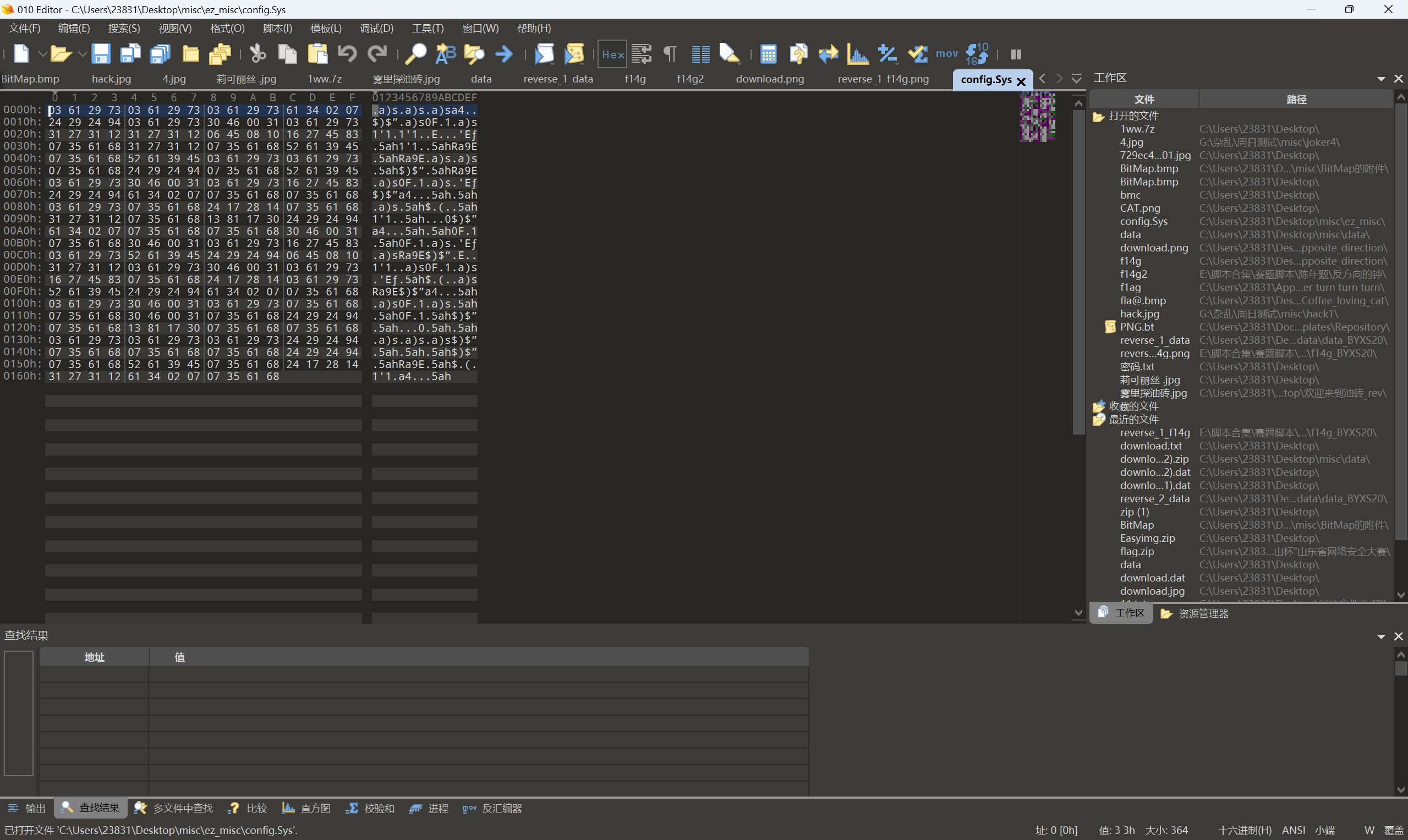Click the 工作区 bottom panel tab
Image resolution: width=1408 pixels, height=840 pixels.
(1121, 613)
